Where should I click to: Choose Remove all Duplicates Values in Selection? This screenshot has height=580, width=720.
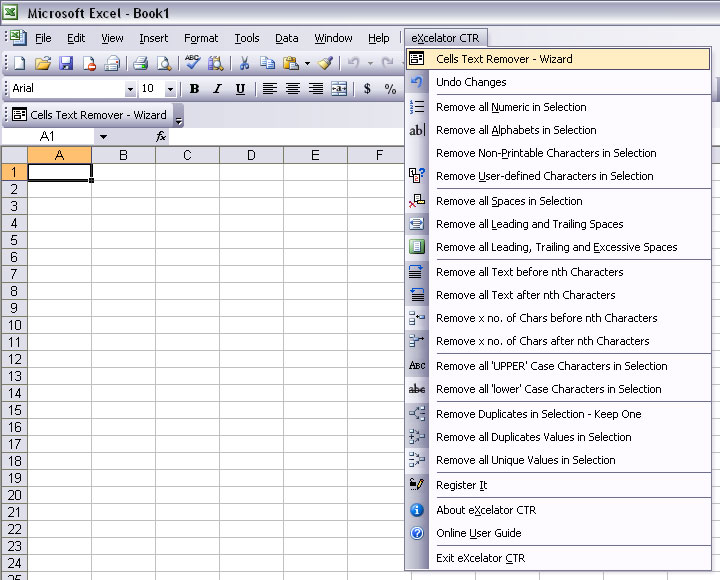point(558,437)
